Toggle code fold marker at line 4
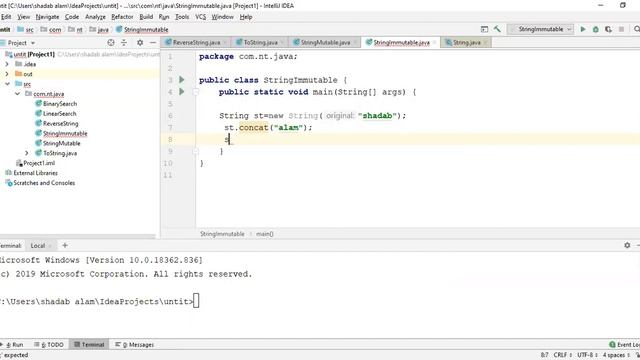The height and width of the screenshot is (360, 640). [196, 92]
